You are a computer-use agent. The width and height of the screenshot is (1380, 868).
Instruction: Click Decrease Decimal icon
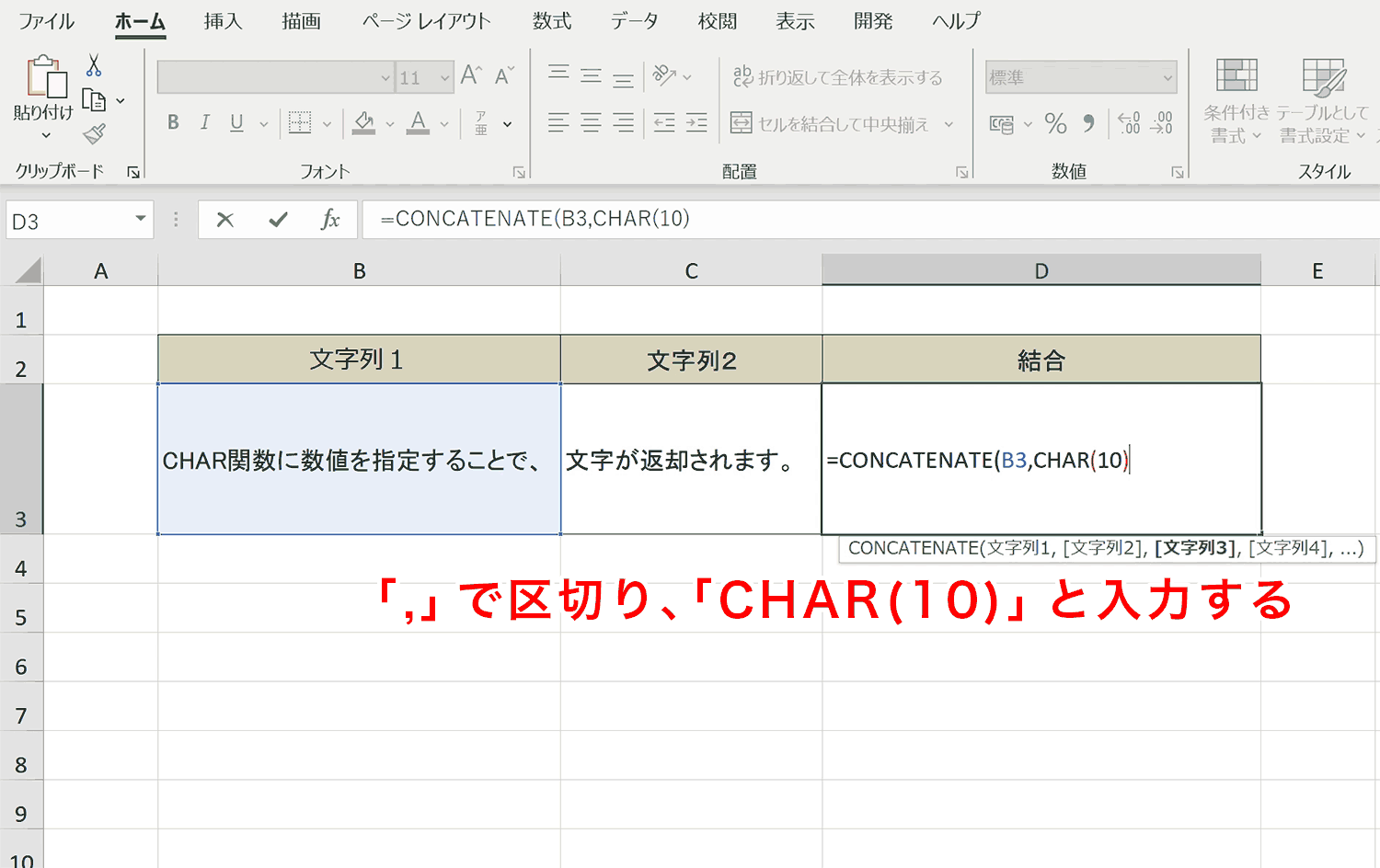coord(1162,123)
